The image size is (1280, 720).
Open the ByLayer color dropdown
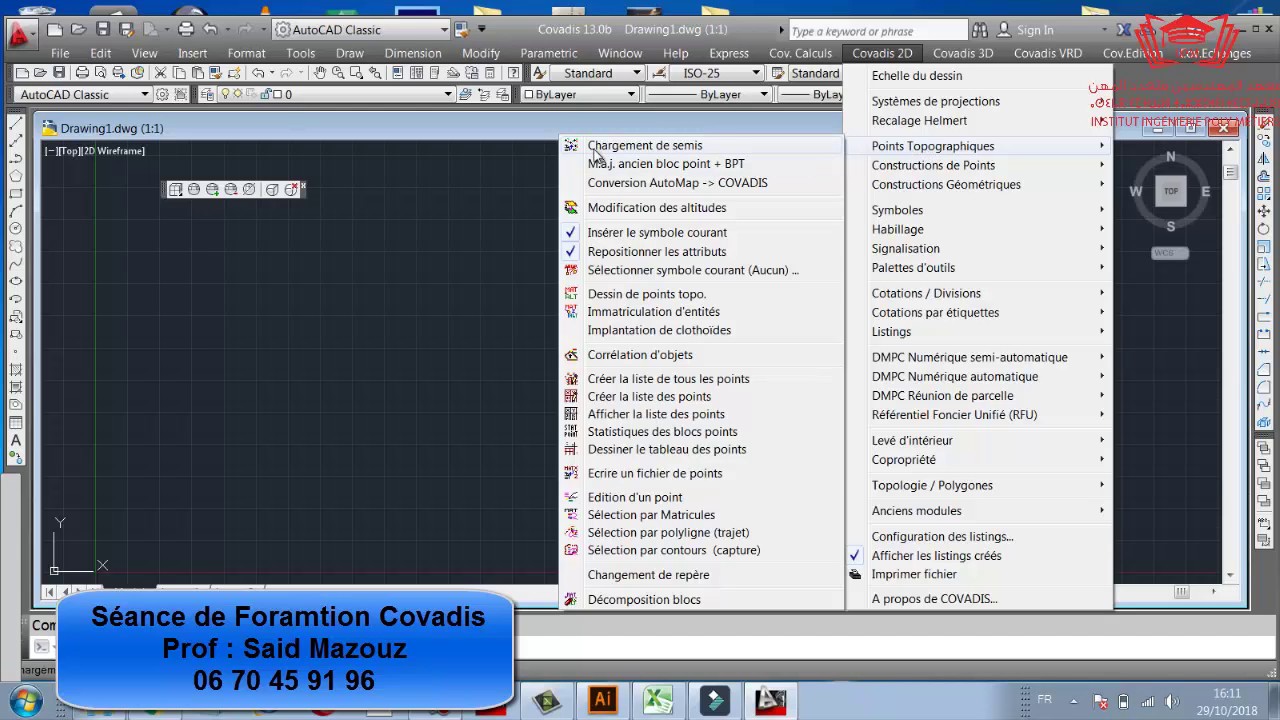[631, 94]
